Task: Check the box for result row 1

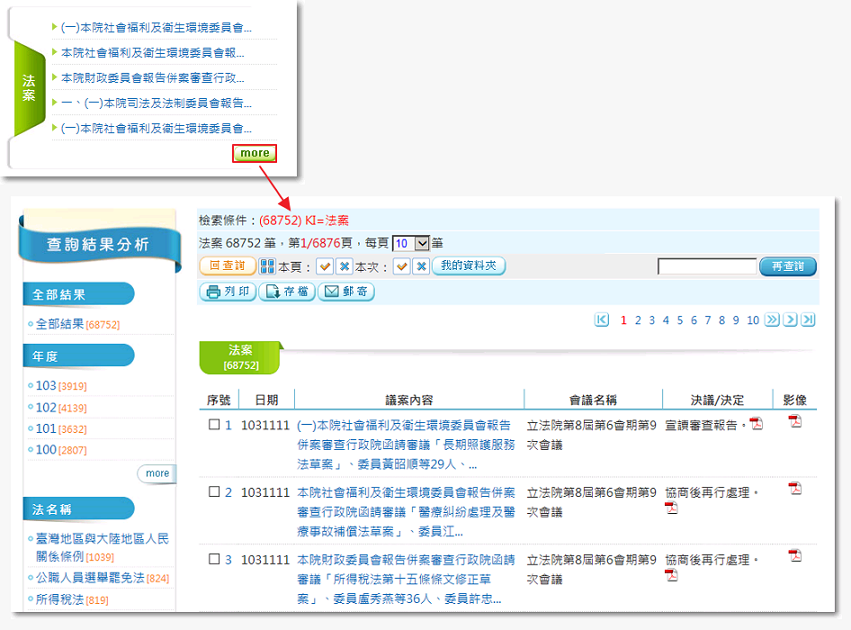Action: pos(213,425)
